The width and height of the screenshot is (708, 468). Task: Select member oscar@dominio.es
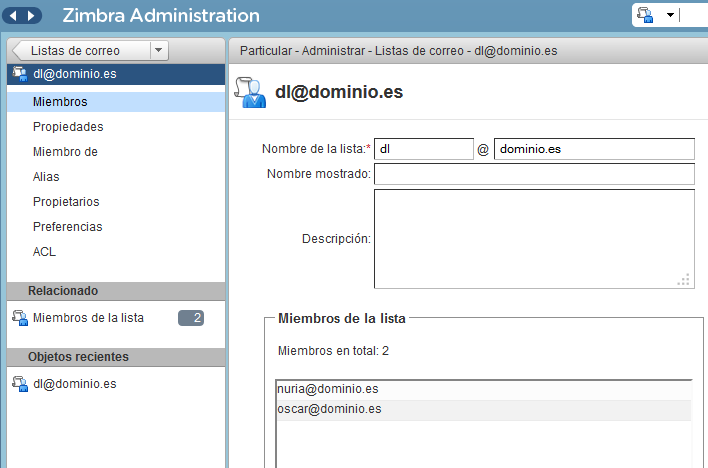pyautogui.click(x=484, y=410)
